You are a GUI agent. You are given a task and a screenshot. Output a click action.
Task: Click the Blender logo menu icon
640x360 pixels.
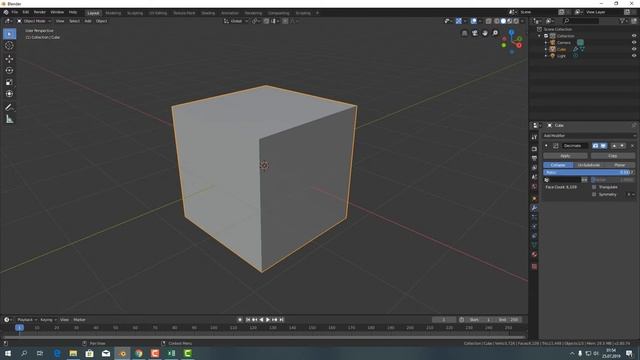pos(6,12)
